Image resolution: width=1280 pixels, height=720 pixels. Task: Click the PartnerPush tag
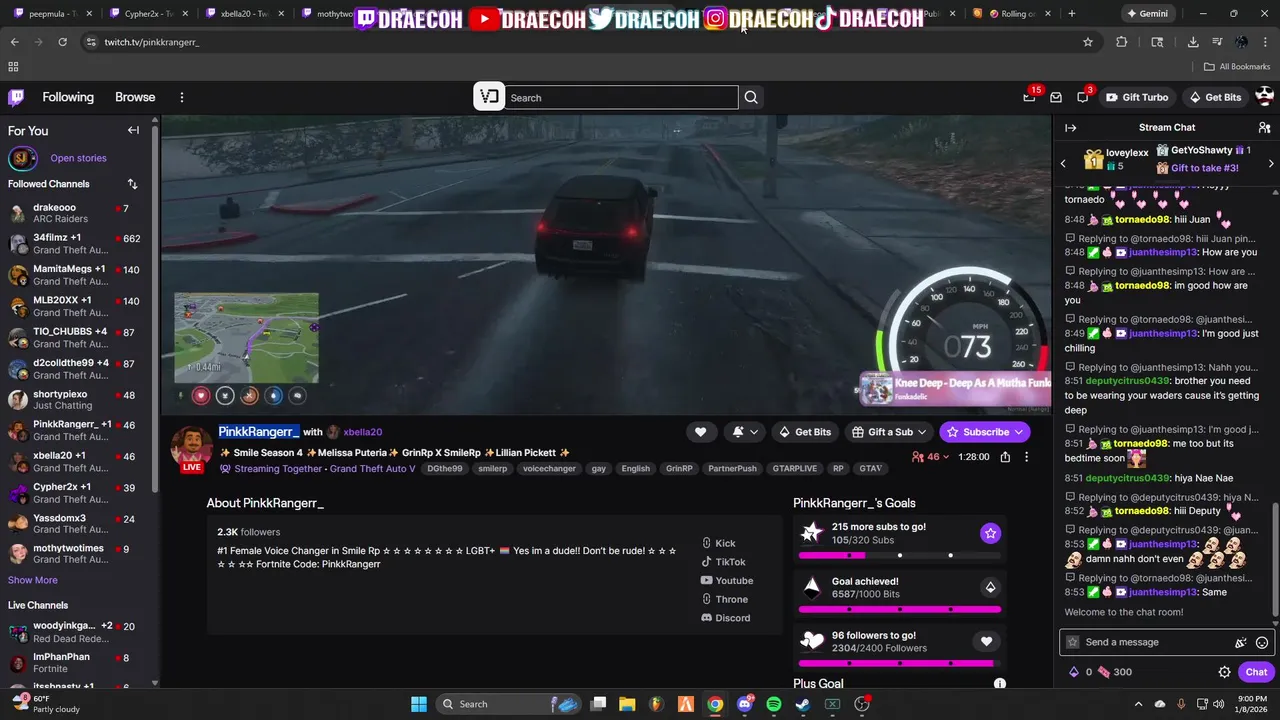pyautogui.click(x=732, y=469)
